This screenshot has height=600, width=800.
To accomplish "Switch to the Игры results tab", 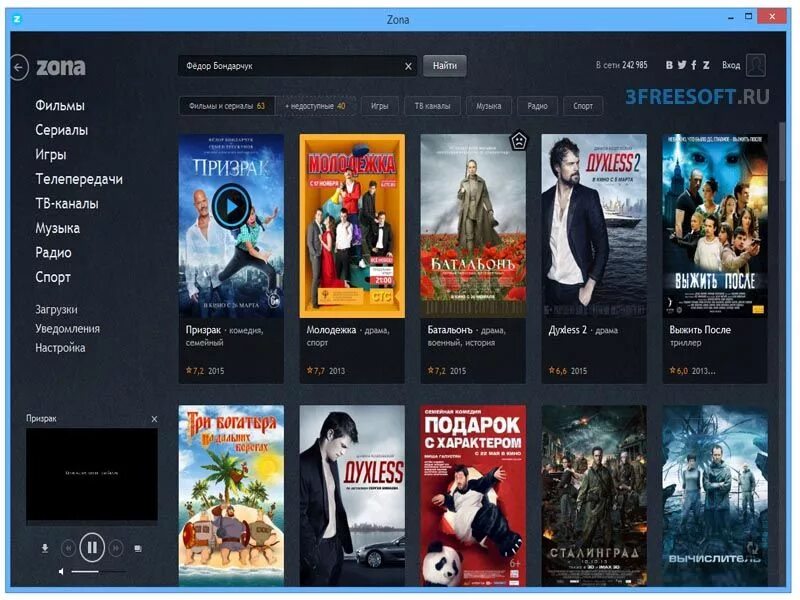I will coord(380,106).
